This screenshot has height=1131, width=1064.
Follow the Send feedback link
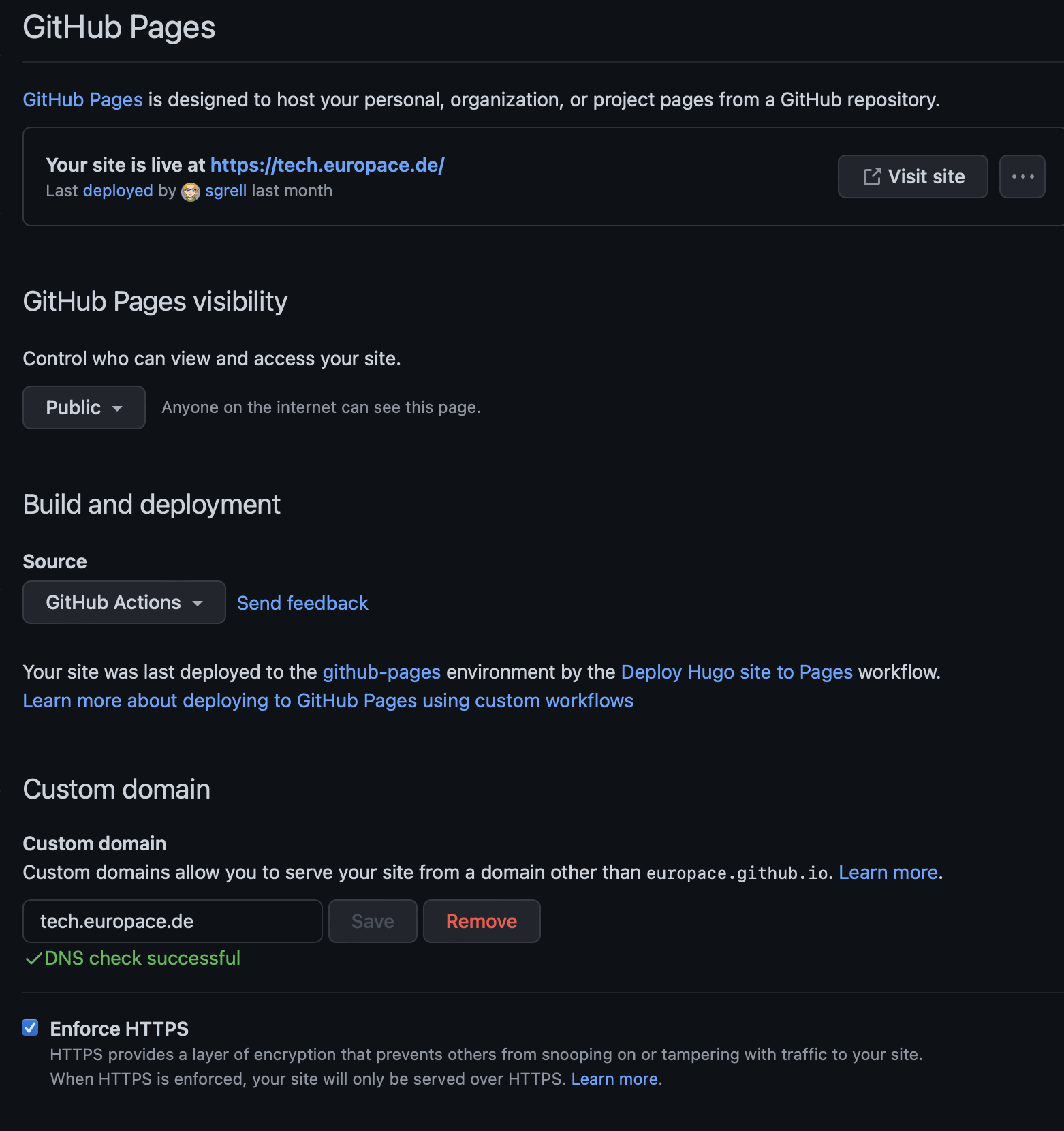point(302,603)
